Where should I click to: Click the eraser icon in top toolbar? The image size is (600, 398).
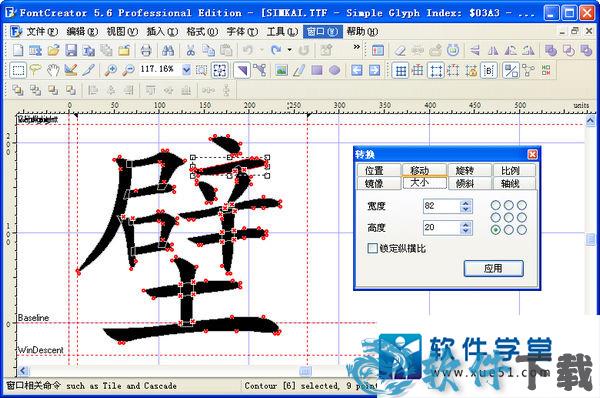[x=400, y=50]
